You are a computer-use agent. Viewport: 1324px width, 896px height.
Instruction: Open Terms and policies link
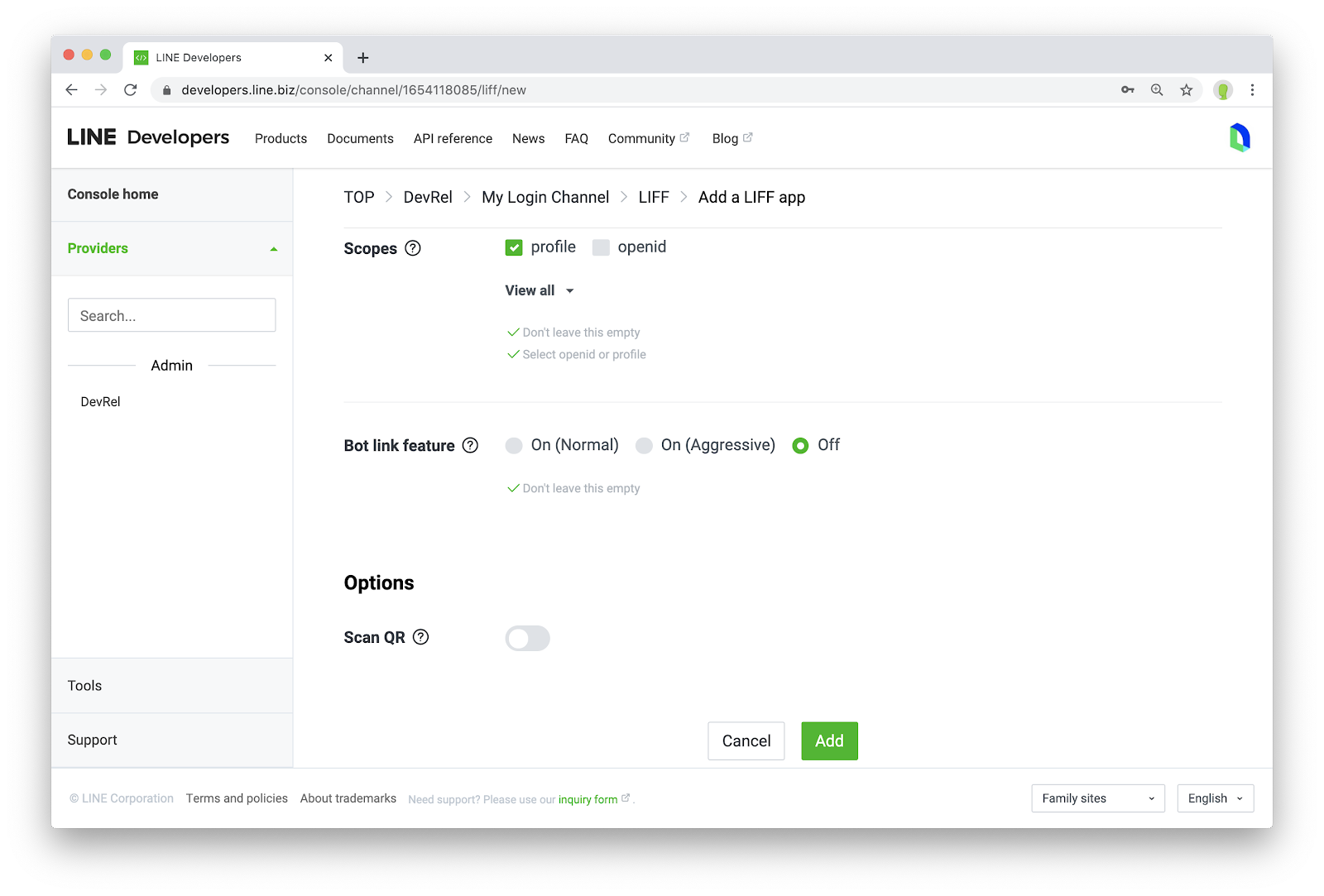(x=237, y=798)
